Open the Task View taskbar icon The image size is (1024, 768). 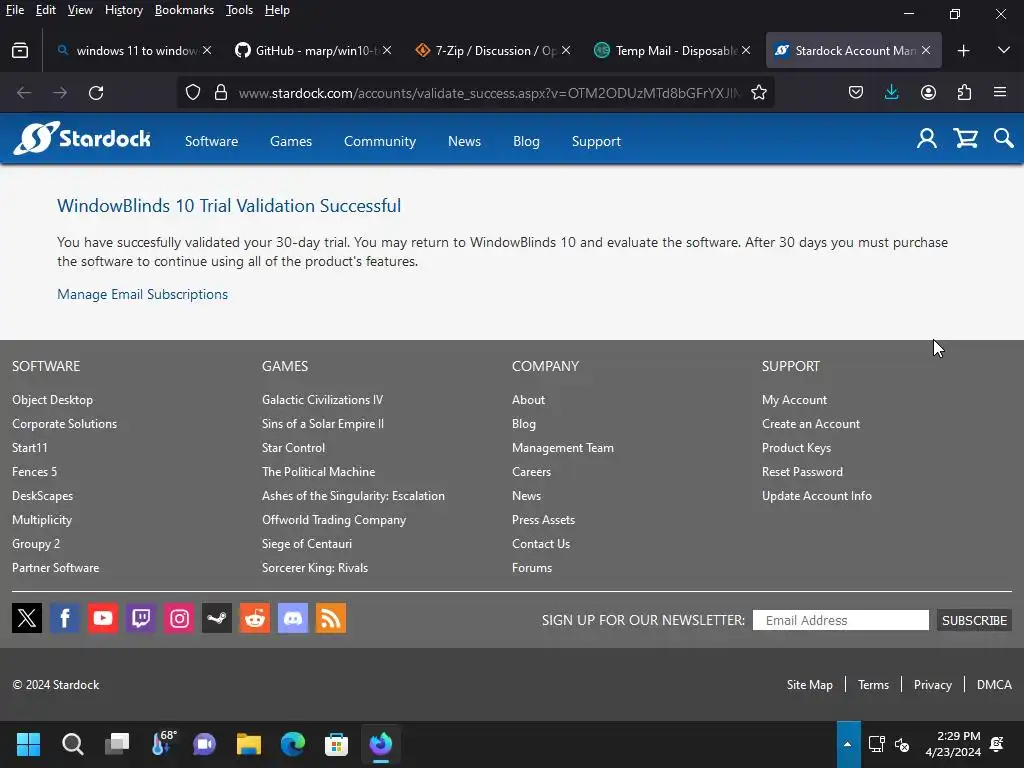click(x=117, y=744)
